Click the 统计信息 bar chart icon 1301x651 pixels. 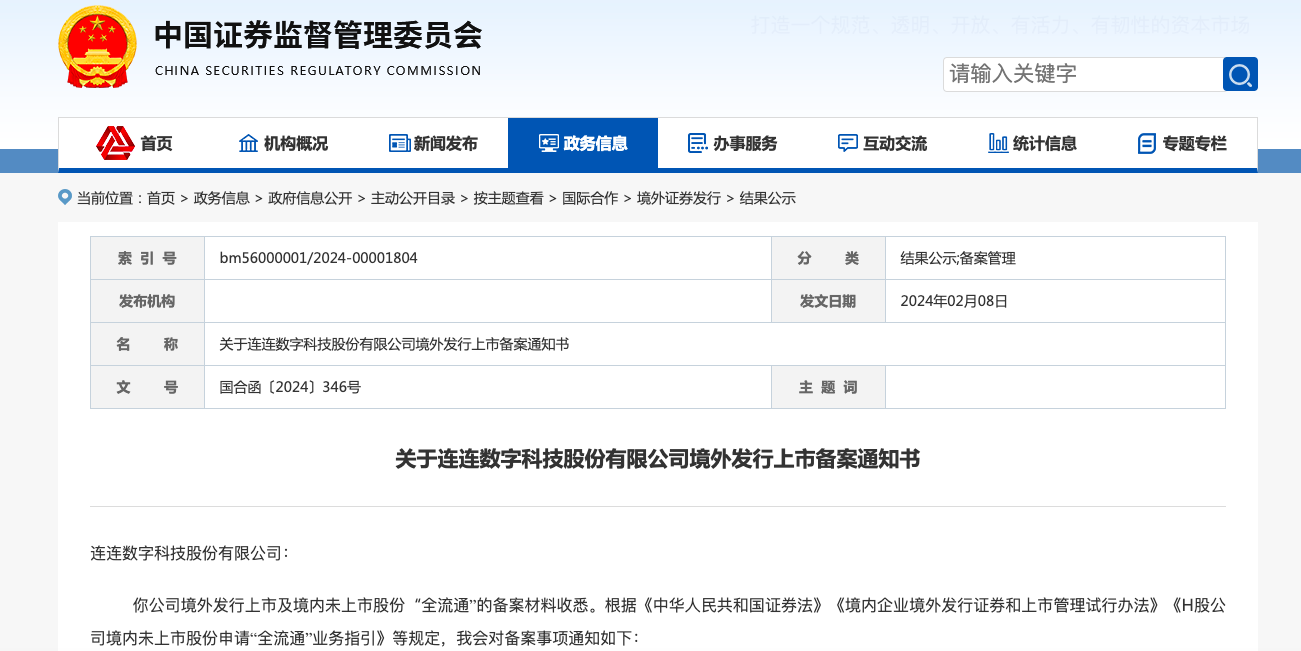[998, 143]
